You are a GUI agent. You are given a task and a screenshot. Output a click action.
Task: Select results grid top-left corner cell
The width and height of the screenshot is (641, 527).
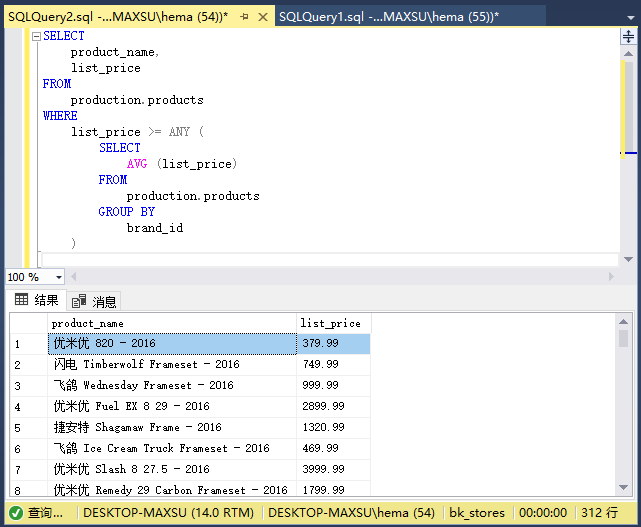point(29,323)
